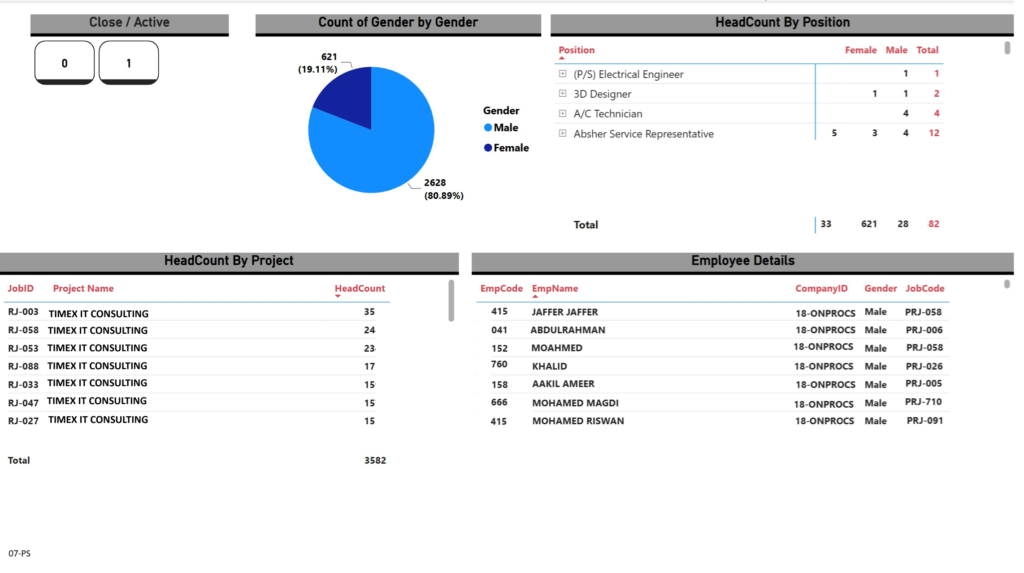Click the 2628 (80.89%) pie label
This screenshot has height=573, width=1024.
point(443,189)
